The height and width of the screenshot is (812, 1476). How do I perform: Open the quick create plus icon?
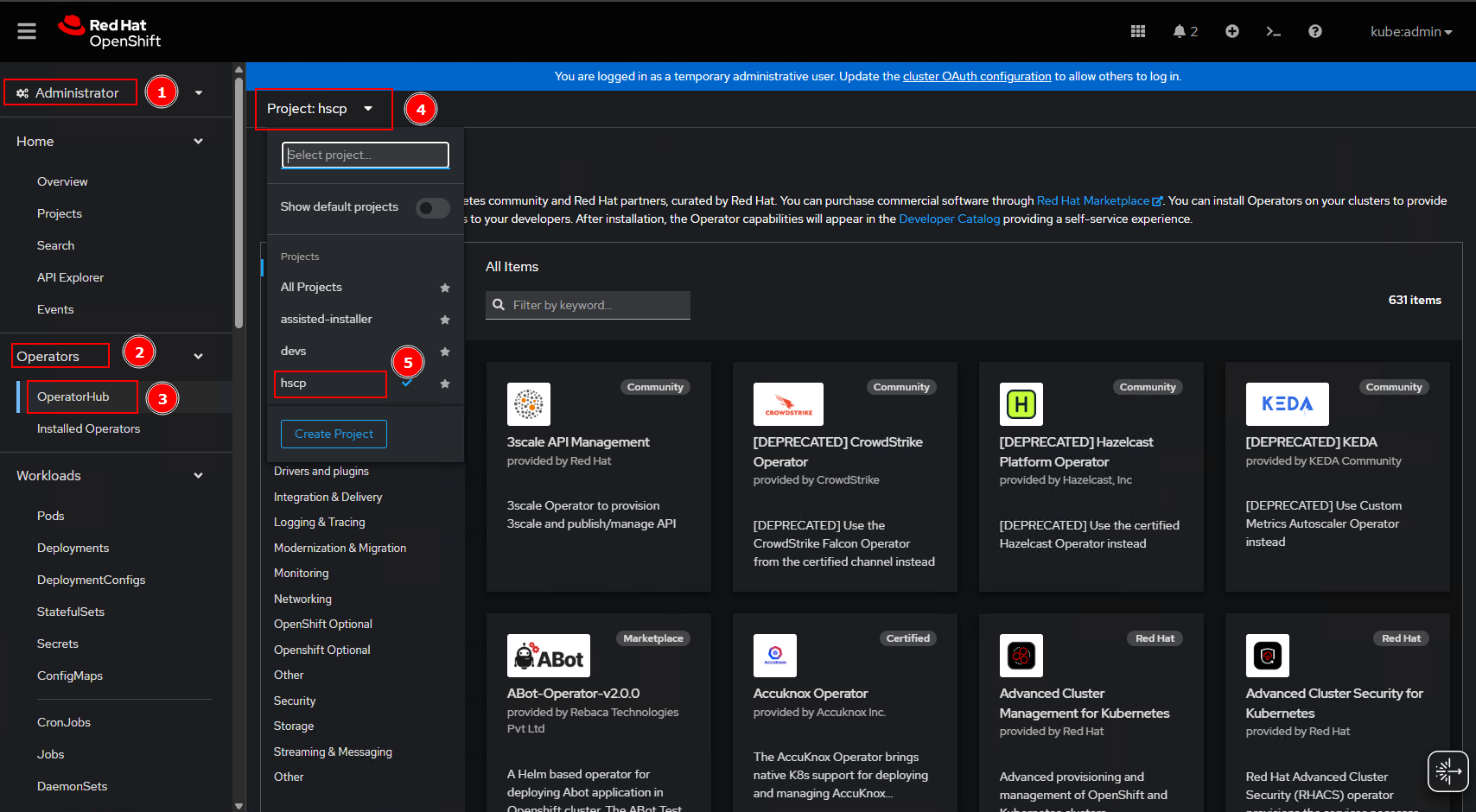point(1232,31)
